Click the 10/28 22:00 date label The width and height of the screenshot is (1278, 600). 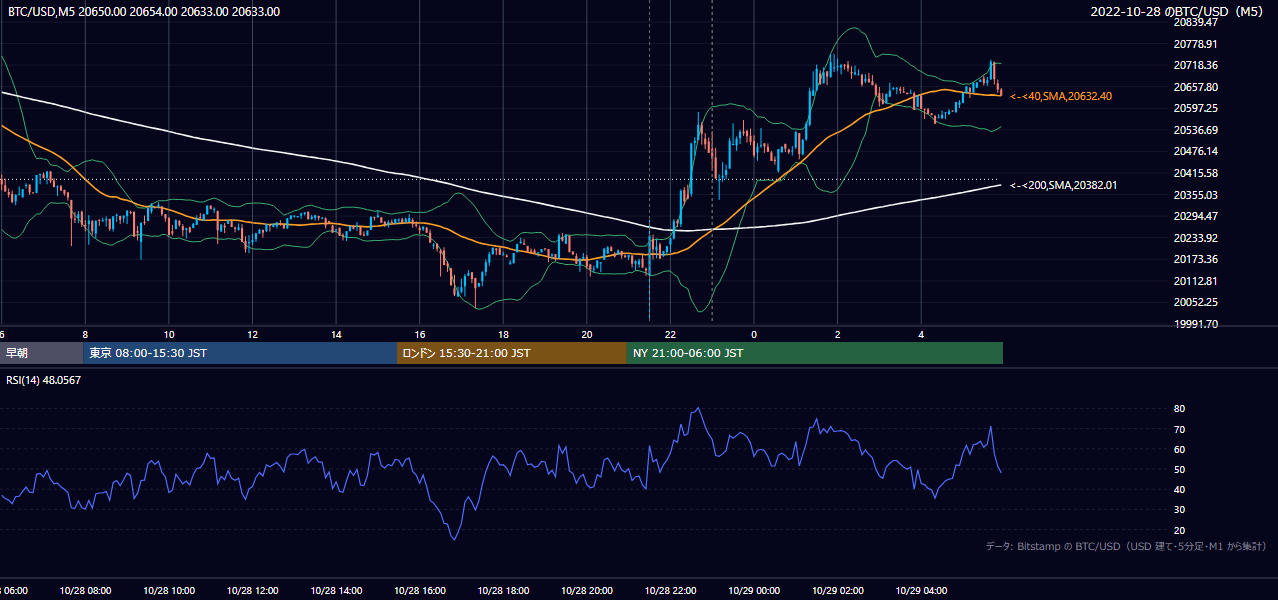671,591
